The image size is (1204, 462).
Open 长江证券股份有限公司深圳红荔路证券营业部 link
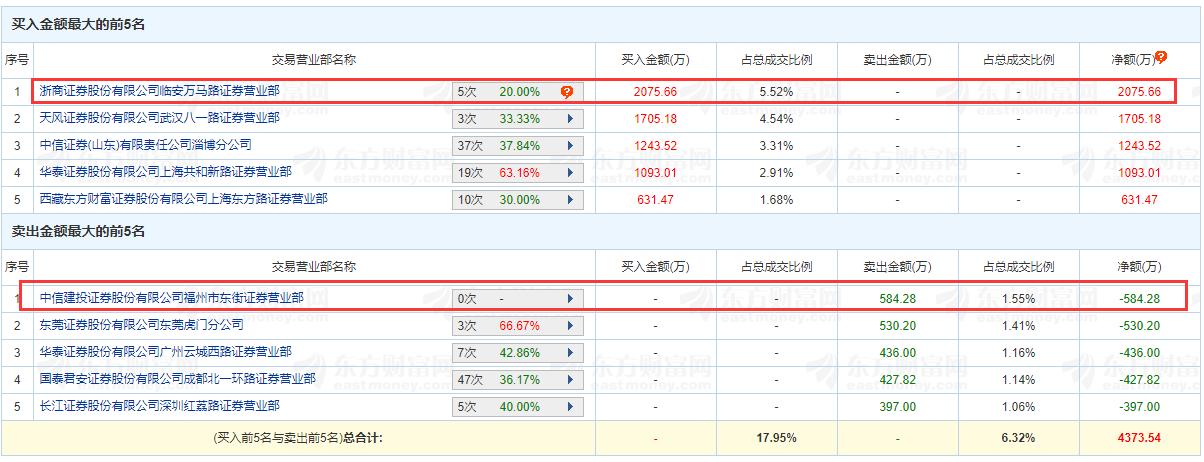159,406
